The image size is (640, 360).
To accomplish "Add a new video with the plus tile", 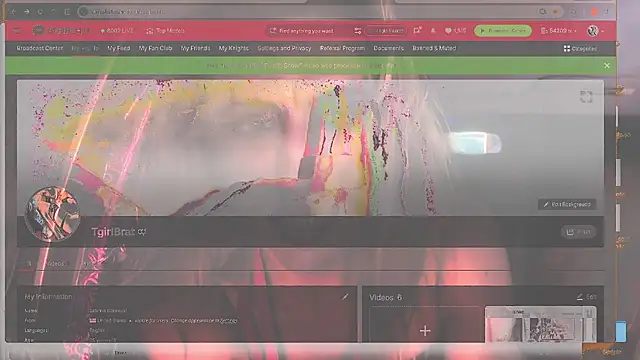I will [425, 325].
